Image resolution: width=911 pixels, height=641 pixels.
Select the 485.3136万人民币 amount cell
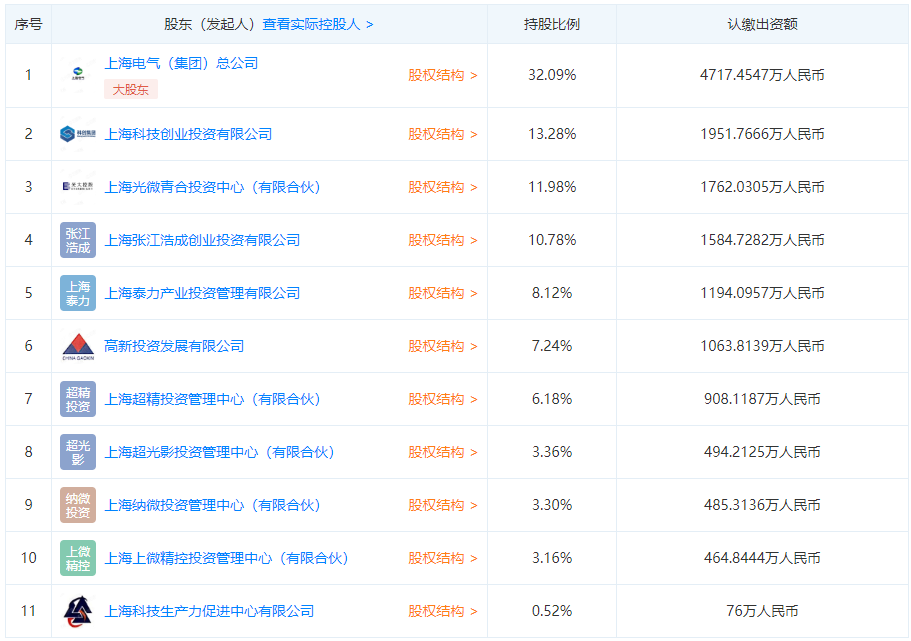point(762,505)
